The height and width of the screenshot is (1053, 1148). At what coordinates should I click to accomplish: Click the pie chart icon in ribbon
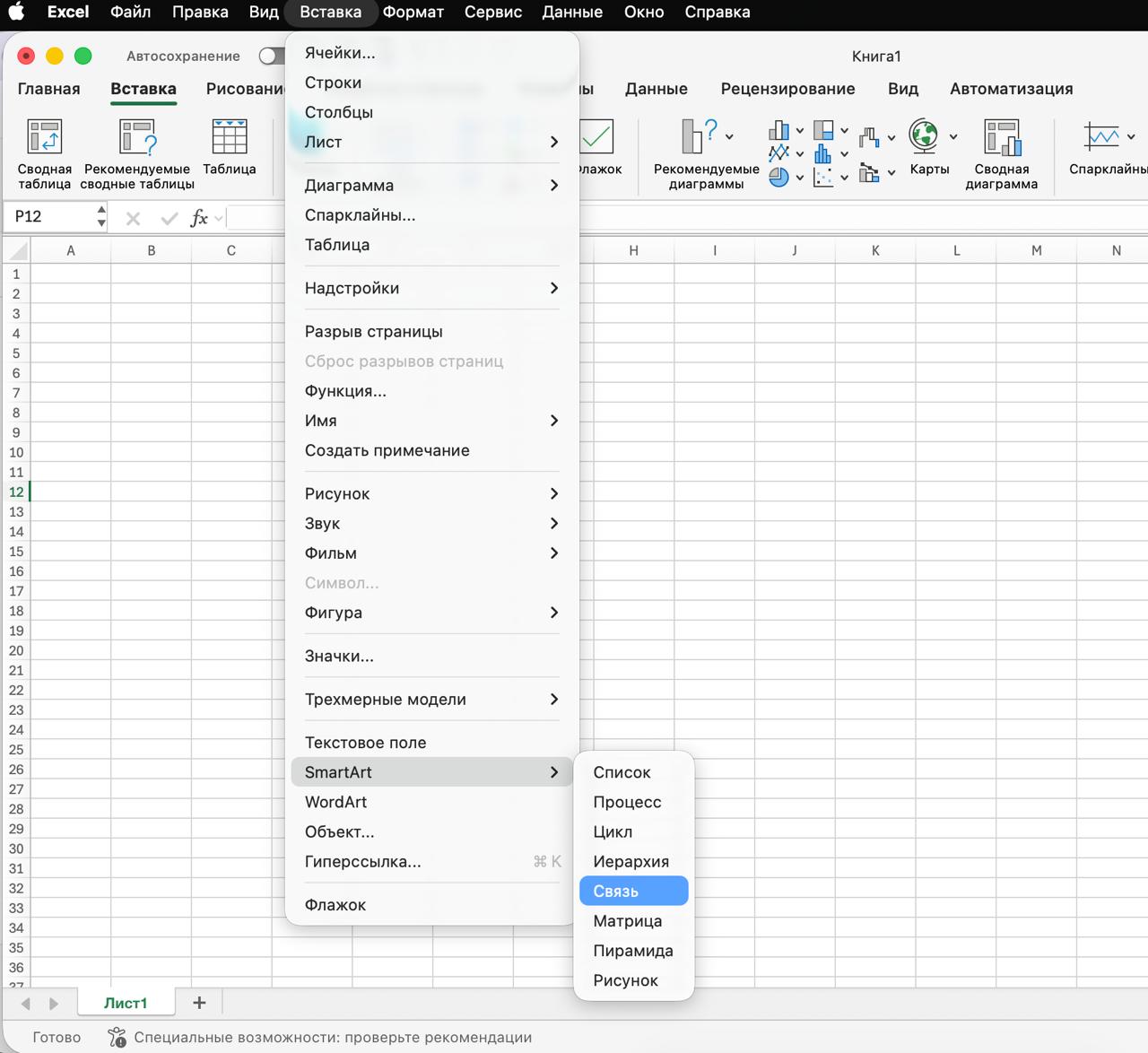[x=778, y=178]
